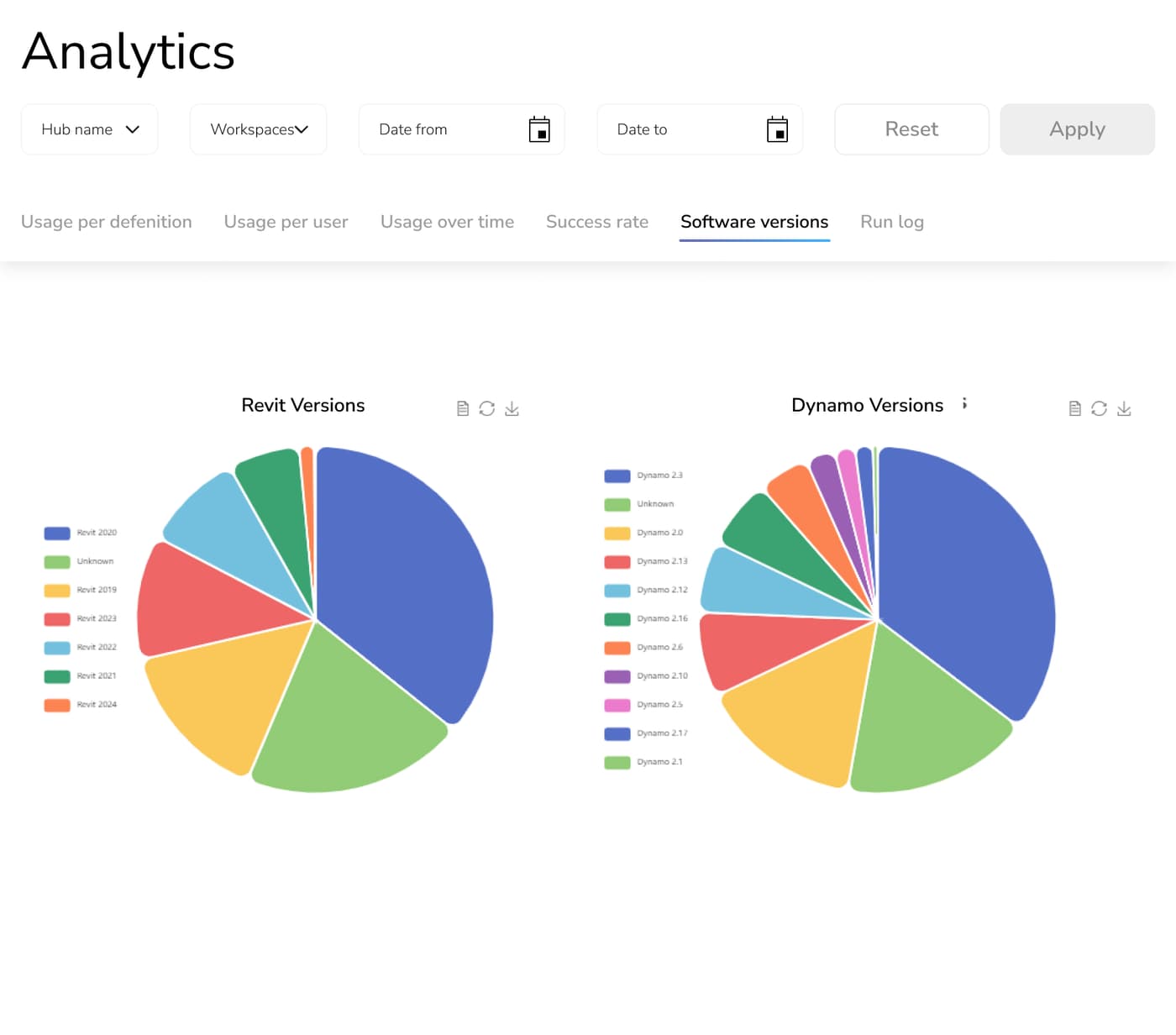Open data view icon for Dynamo Versions chart
The image size is (1176, 1035).
(x=1074, y=408)
